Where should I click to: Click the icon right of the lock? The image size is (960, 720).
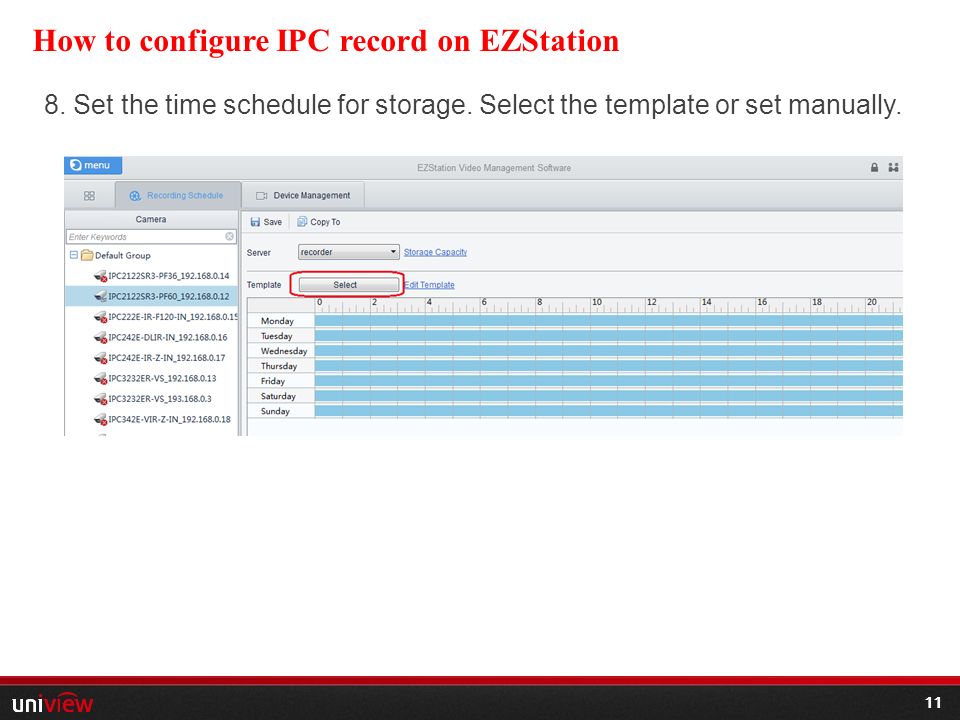tap(893, 167)
